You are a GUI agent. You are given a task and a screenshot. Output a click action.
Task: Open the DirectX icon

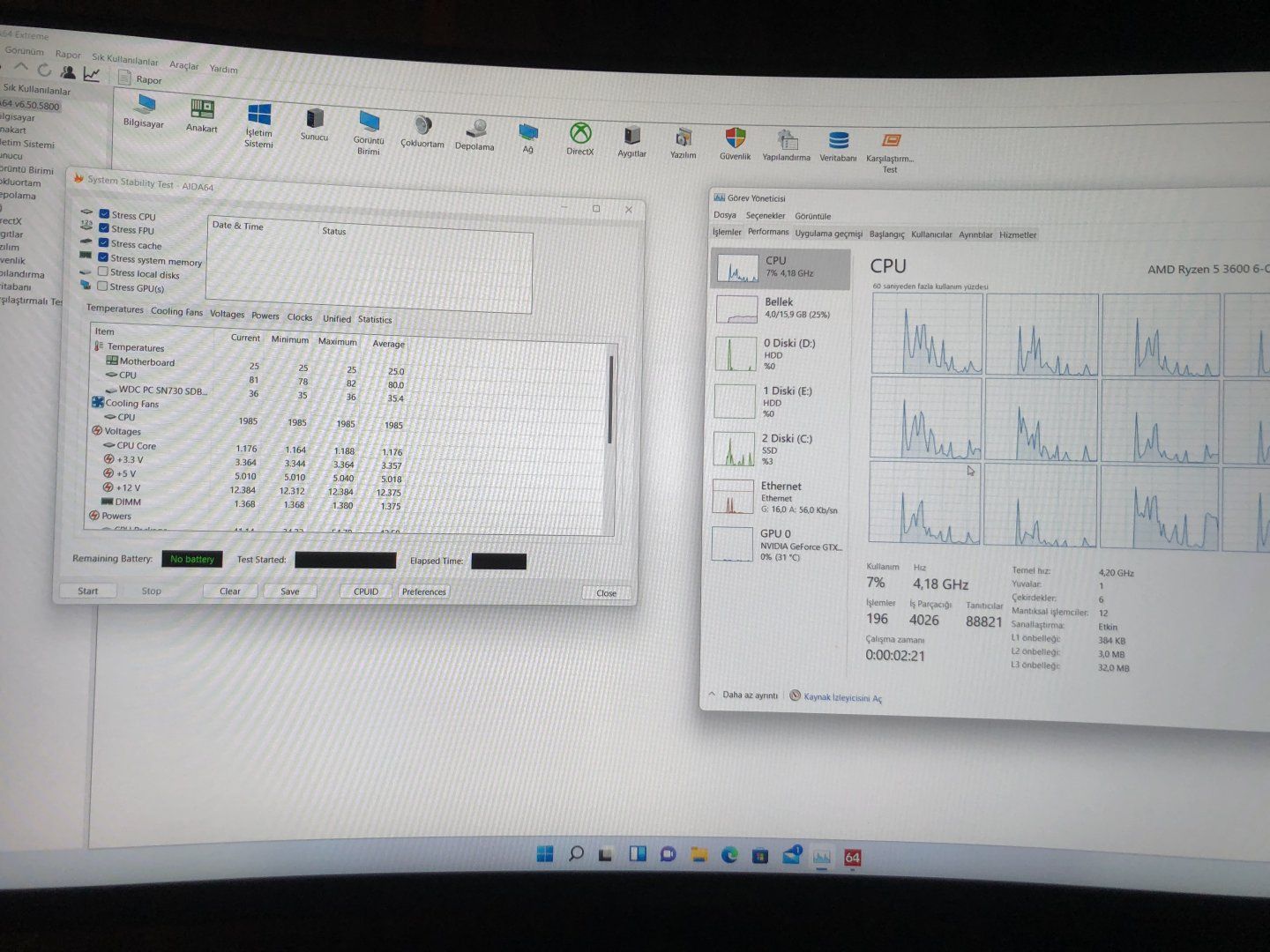[x=580, y=139]
